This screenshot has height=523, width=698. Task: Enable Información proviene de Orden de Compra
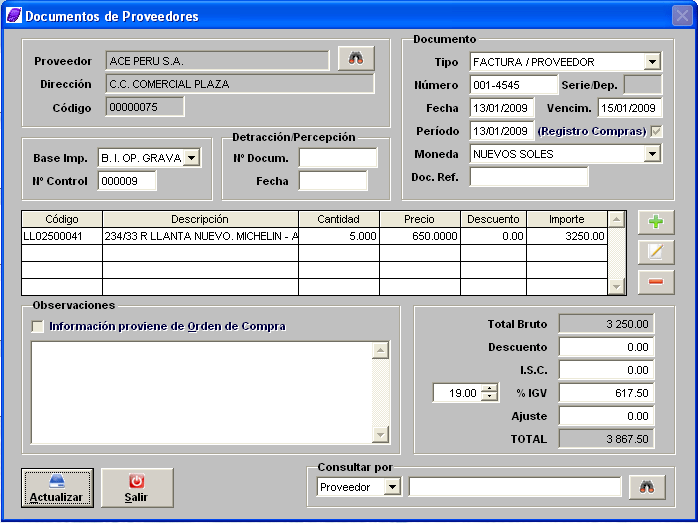point(38,327)
